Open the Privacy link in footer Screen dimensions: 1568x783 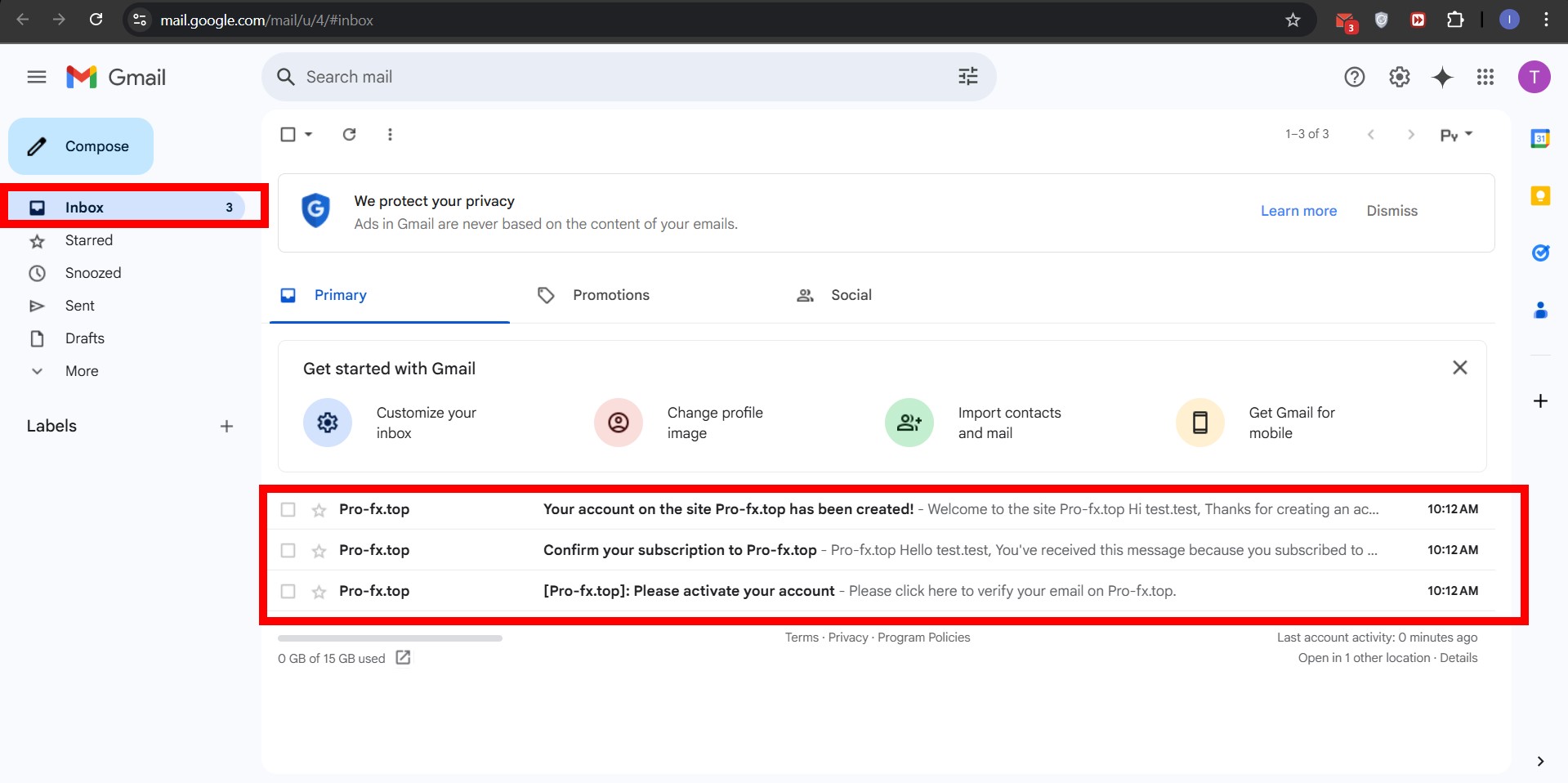pyautogui.click(x=848, y=638)
